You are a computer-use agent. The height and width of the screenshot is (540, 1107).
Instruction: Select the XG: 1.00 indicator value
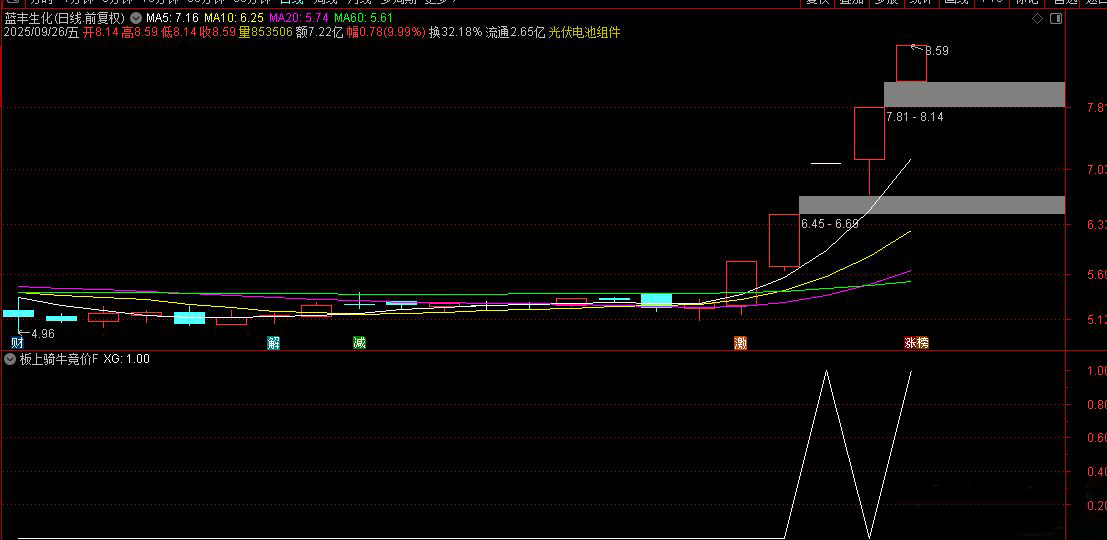tap(126, 359)
